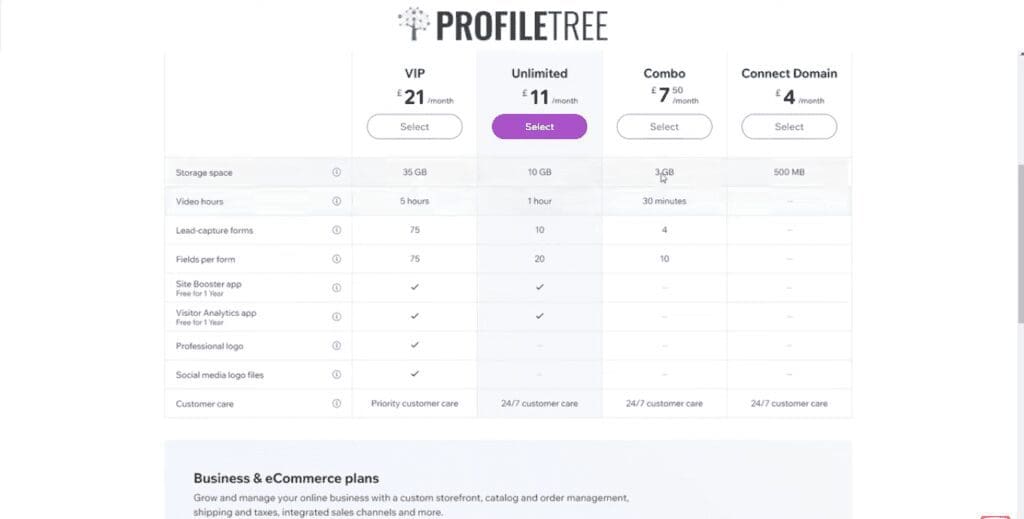Screen dimensions: 1024x519
Task: Click the Unlimited Visitor Analytics checkmark
Action: coord(539,316)
